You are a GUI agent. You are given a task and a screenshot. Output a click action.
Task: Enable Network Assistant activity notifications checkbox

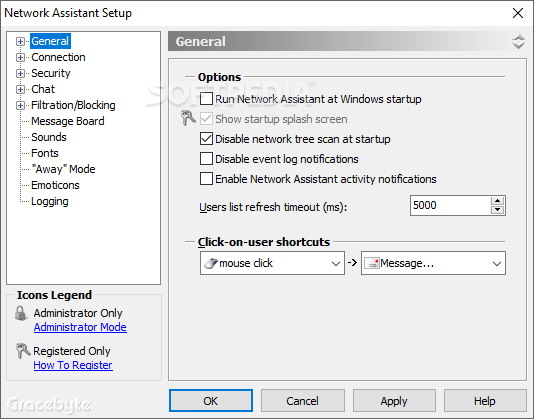tap(206, 179)
